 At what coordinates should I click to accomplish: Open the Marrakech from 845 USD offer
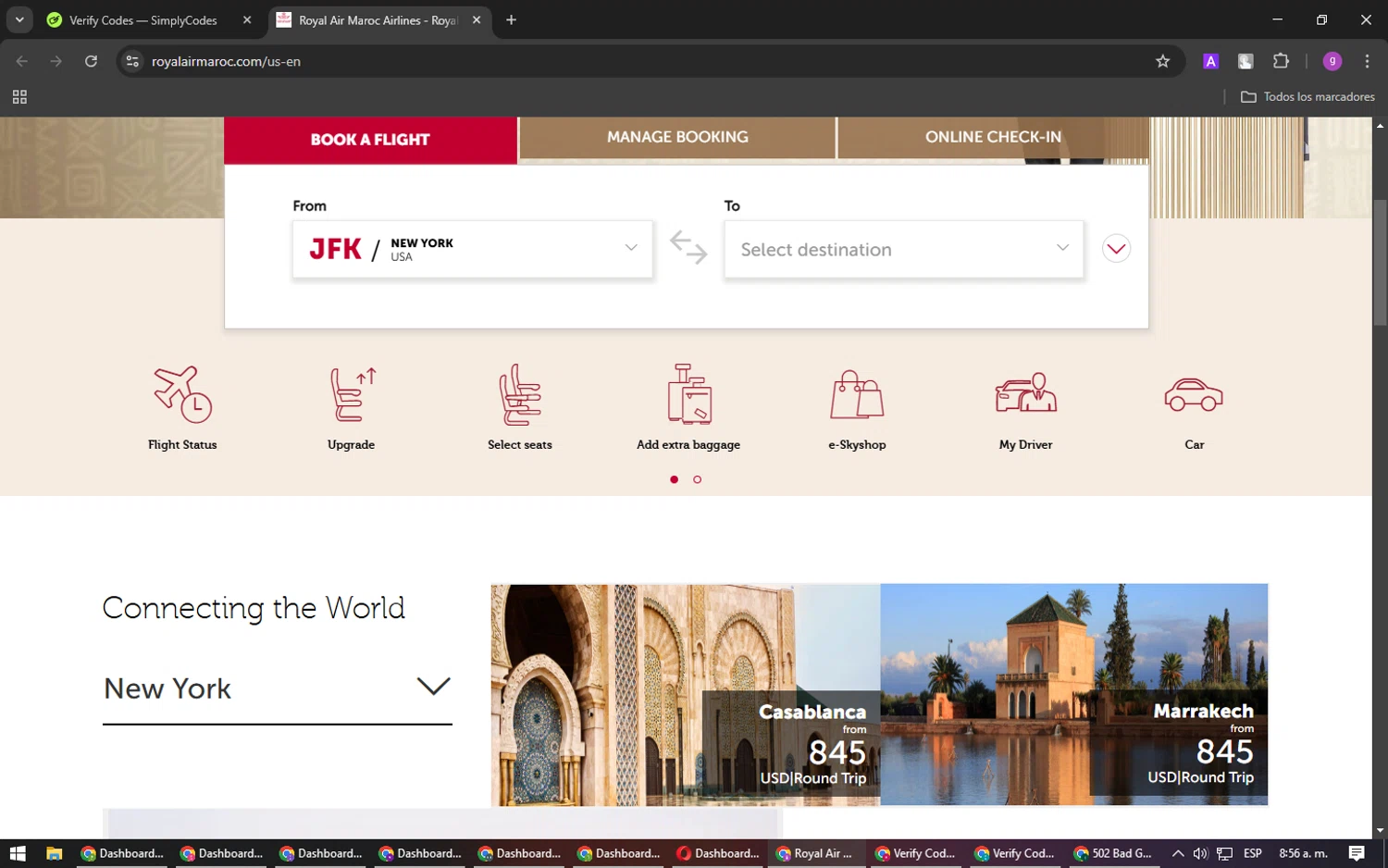[x=1074, y=694]
